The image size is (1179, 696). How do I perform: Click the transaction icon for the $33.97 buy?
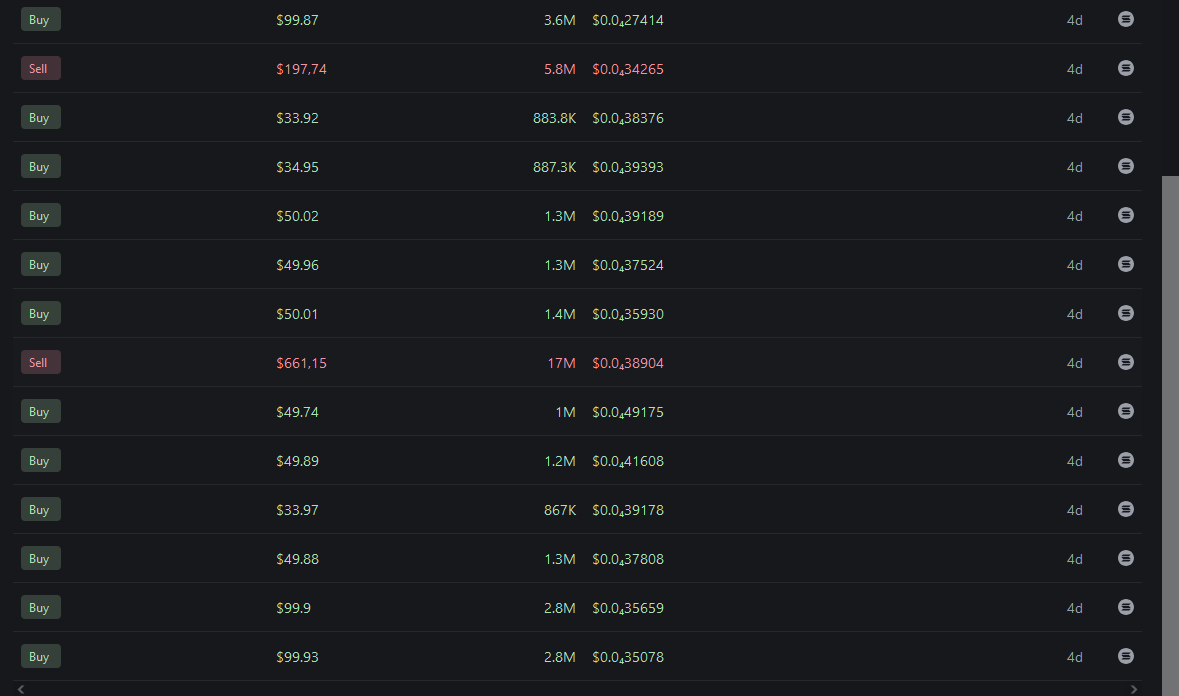pyautogui.click(x=1126, y=509)
